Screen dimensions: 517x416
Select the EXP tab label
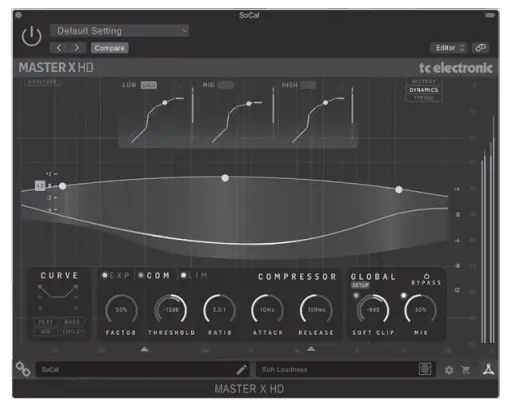(119, 276)
